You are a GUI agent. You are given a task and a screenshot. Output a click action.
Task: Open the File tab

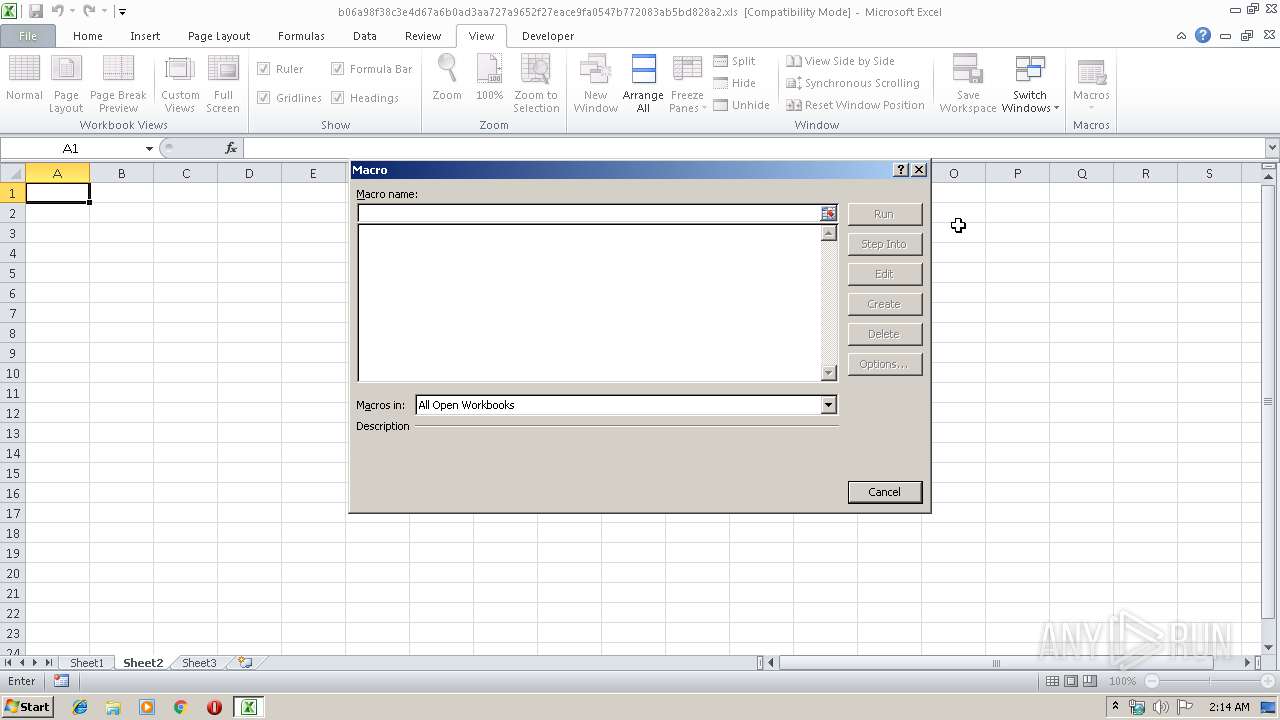(x=28, y=35)
